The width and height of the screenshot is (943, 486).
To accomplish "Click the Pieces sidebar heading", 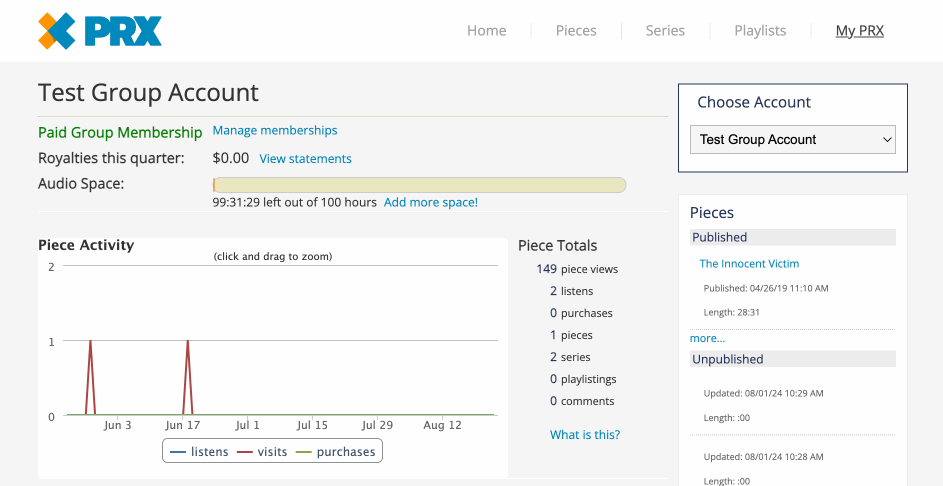I will tap(711, 212).
